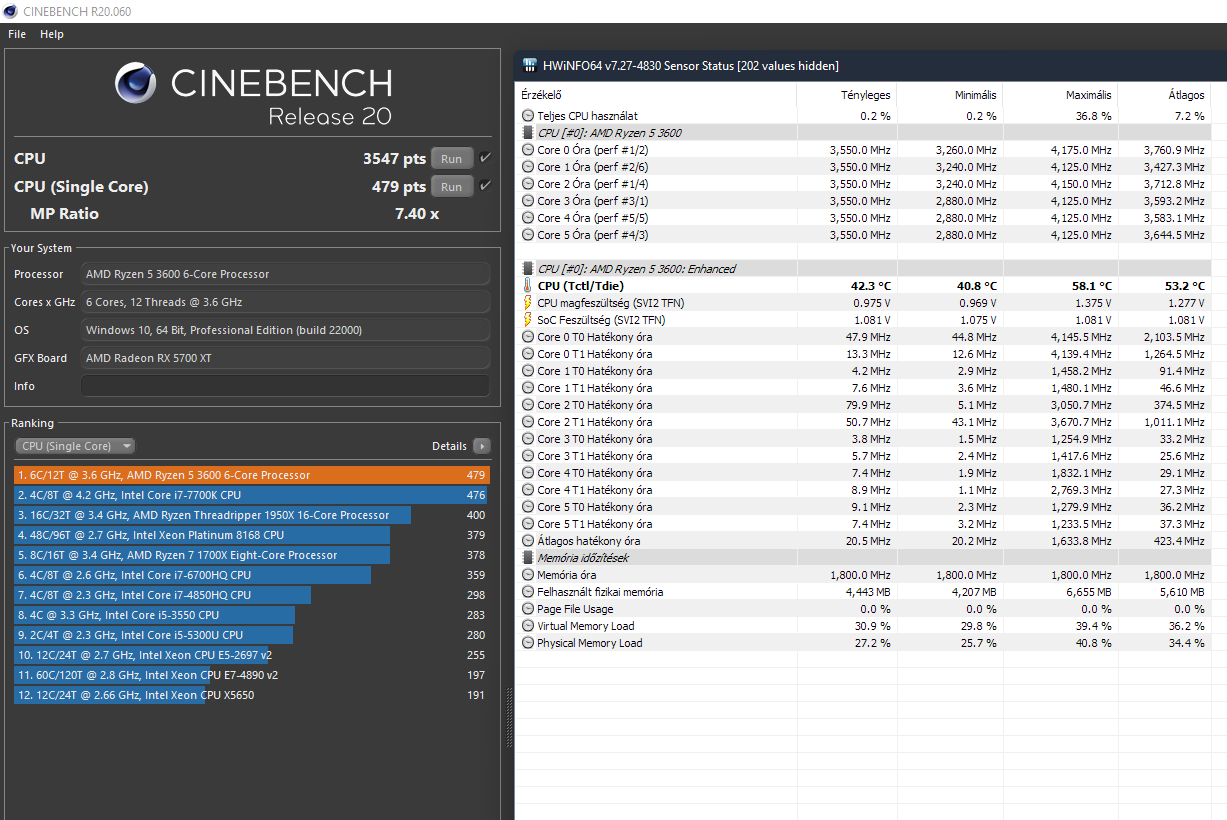
Task: Select the Xeon E7-4890 v2 ranking row
Action: (252, 675)
